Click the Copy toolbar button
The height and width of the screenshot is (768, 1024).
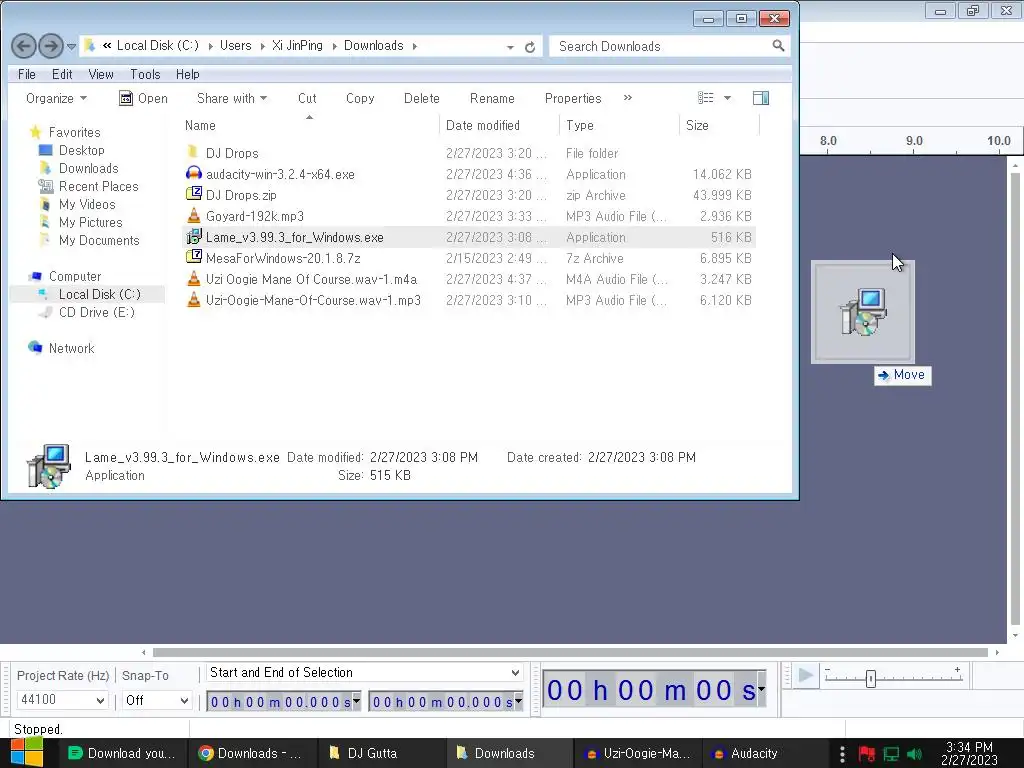coord(360,98)
